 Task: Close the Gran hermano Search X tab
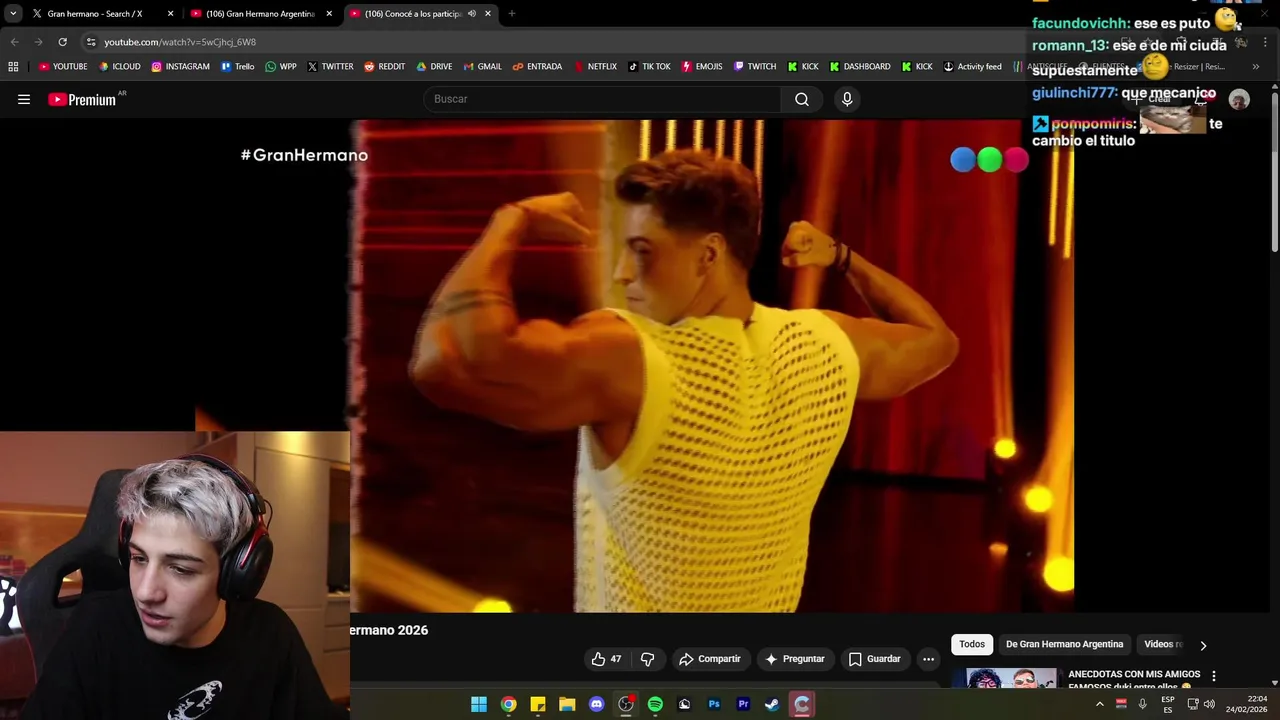click(170, 14)
